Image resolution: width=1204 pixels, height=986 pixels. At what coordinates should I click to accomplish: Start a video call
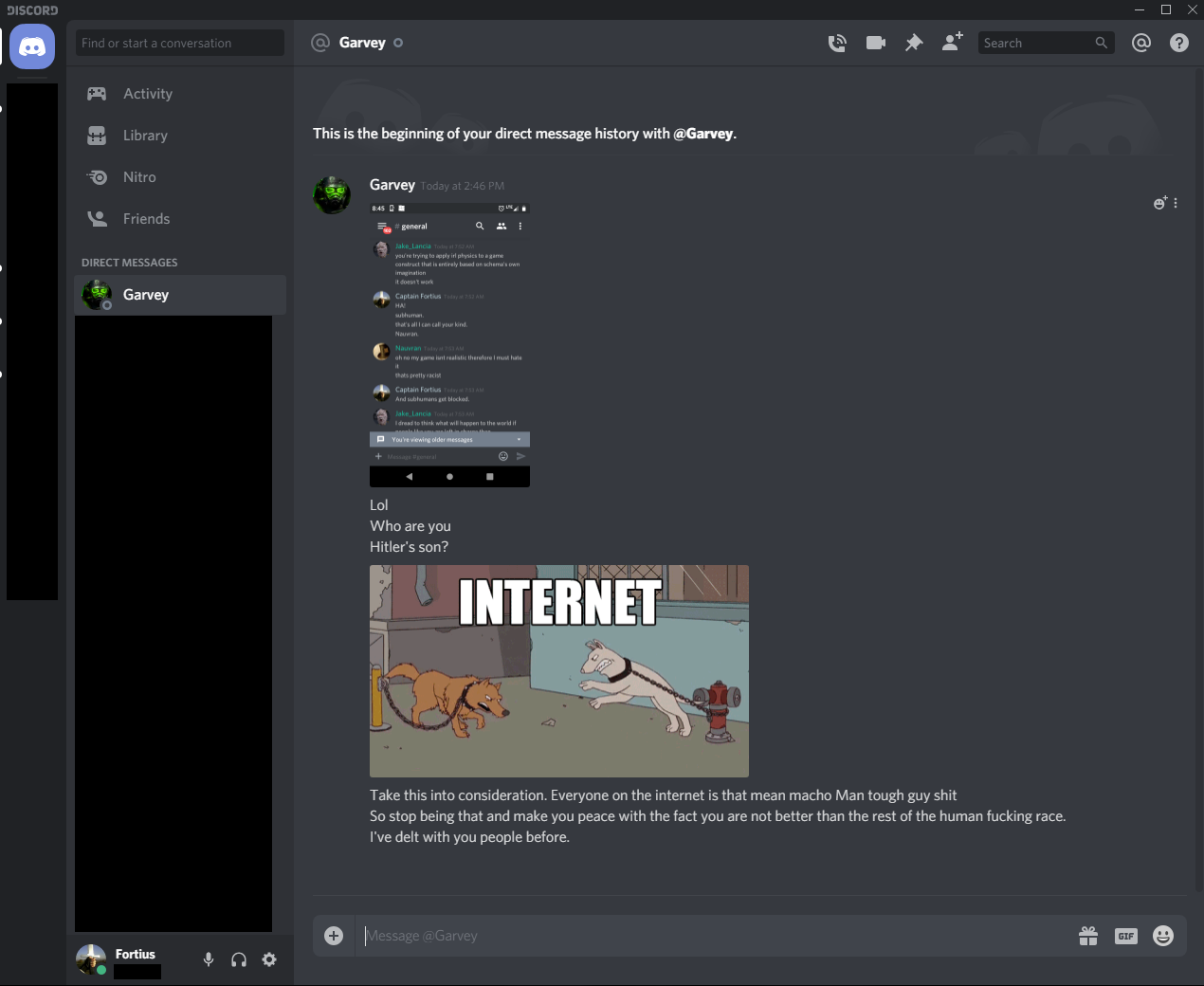(876, 43)
